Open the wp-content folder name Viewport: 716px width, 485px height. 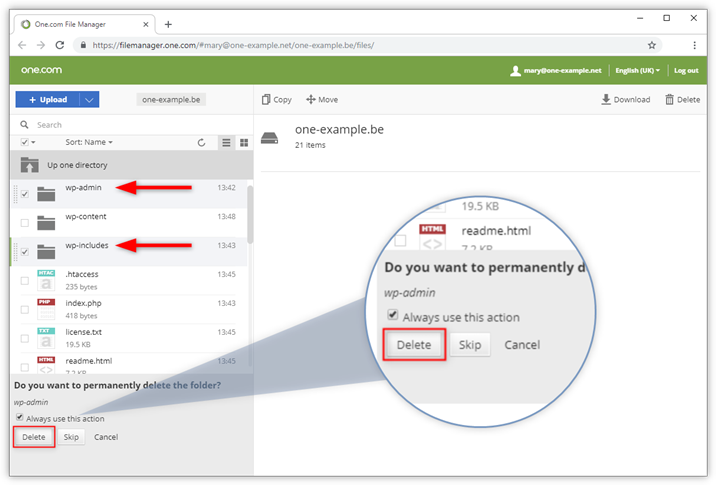(x=85, y=216)
